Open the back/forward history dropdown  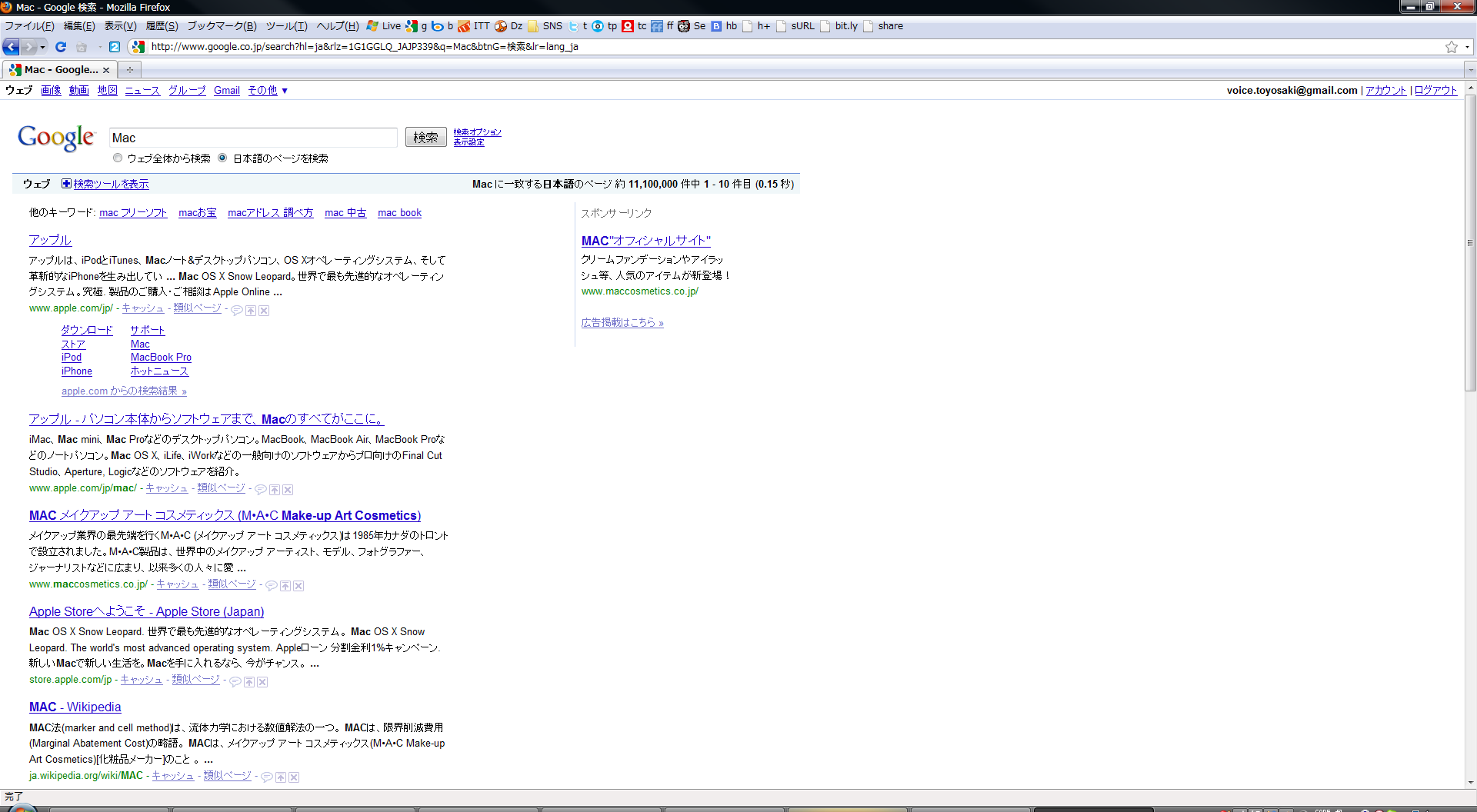tap(43, 47)
